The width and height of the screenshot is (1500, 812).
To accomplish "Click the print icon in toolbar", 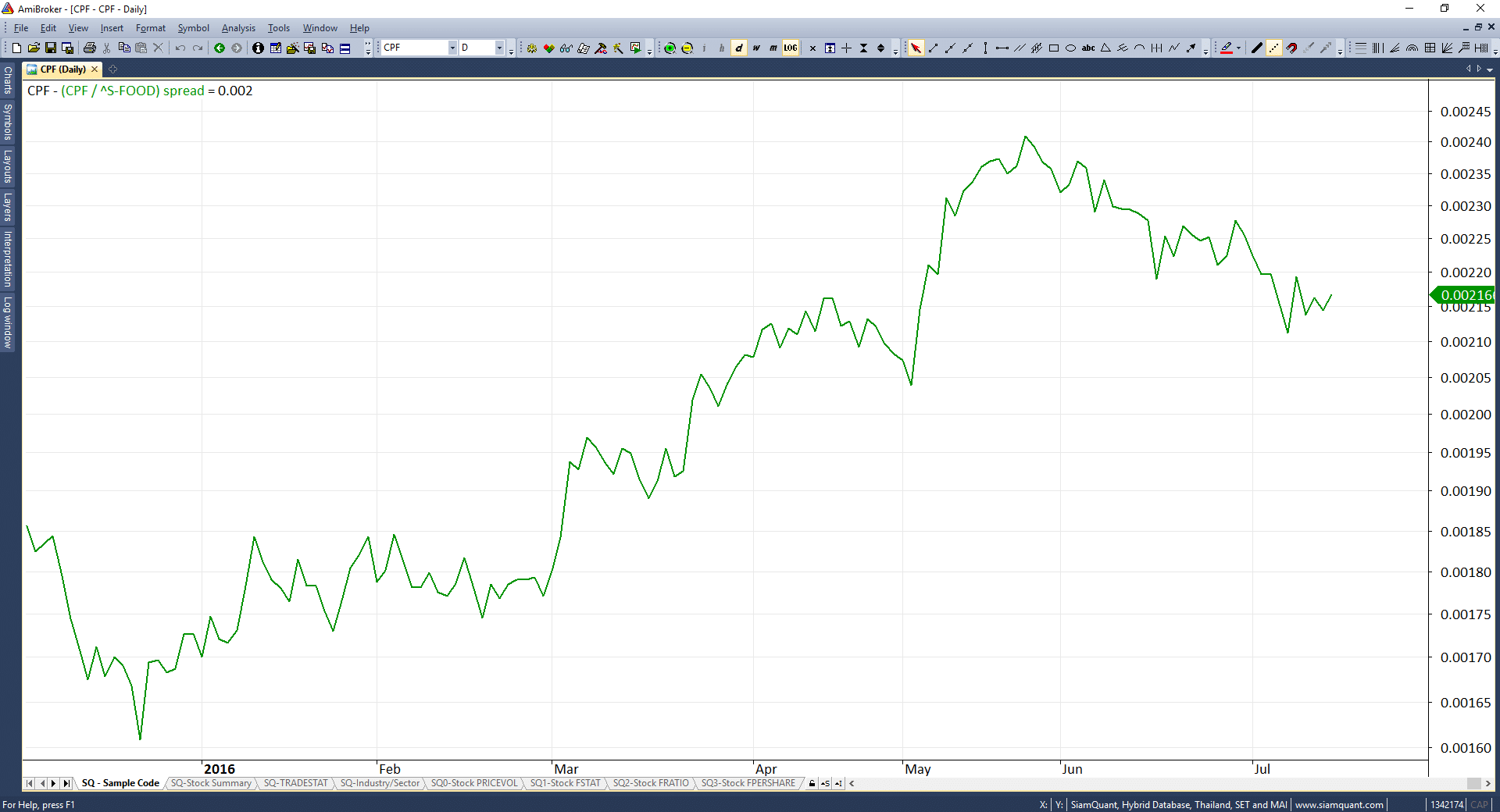I will 90,48.
